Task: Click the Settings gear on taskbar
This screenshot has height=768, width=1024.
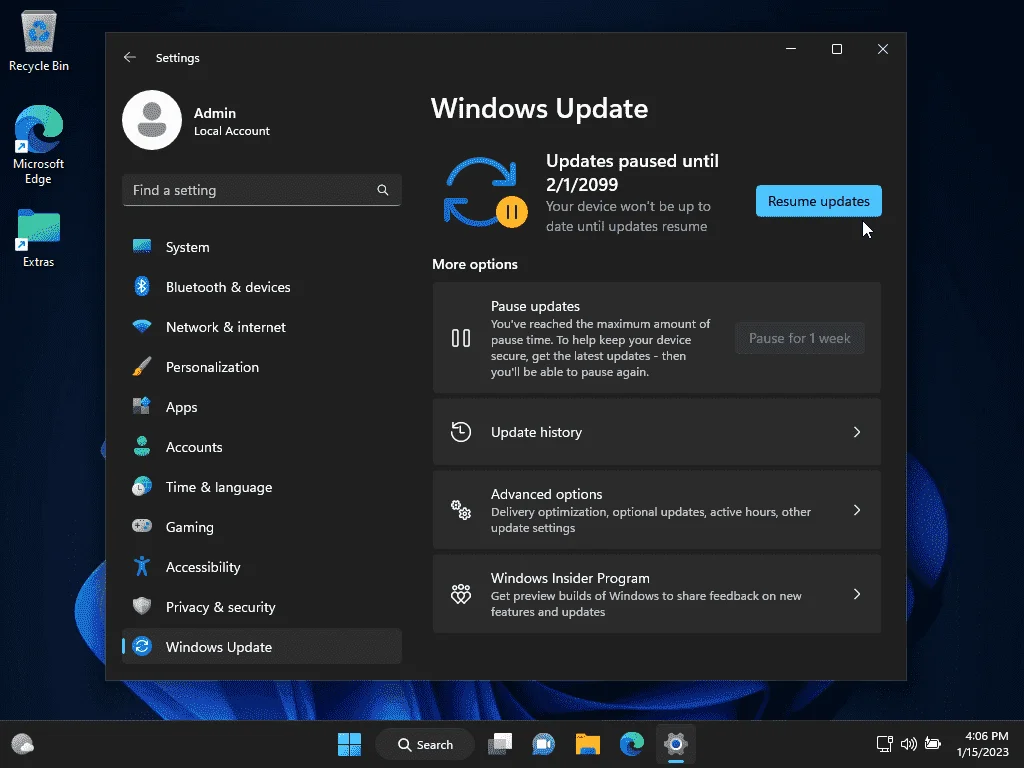Action: 676,744
